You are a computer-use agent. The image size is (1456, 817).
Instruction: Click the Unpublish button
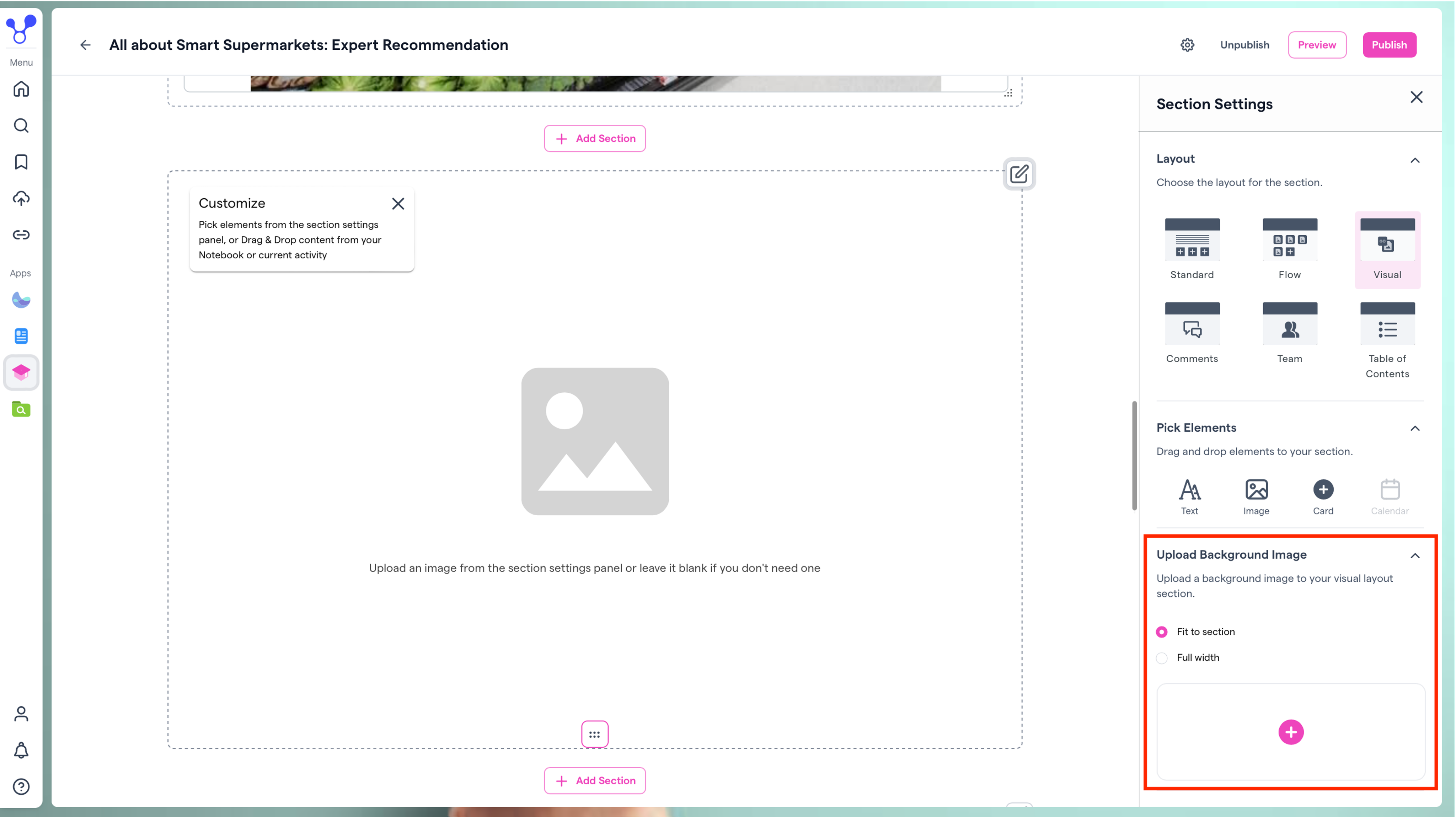coord(1244,45)
